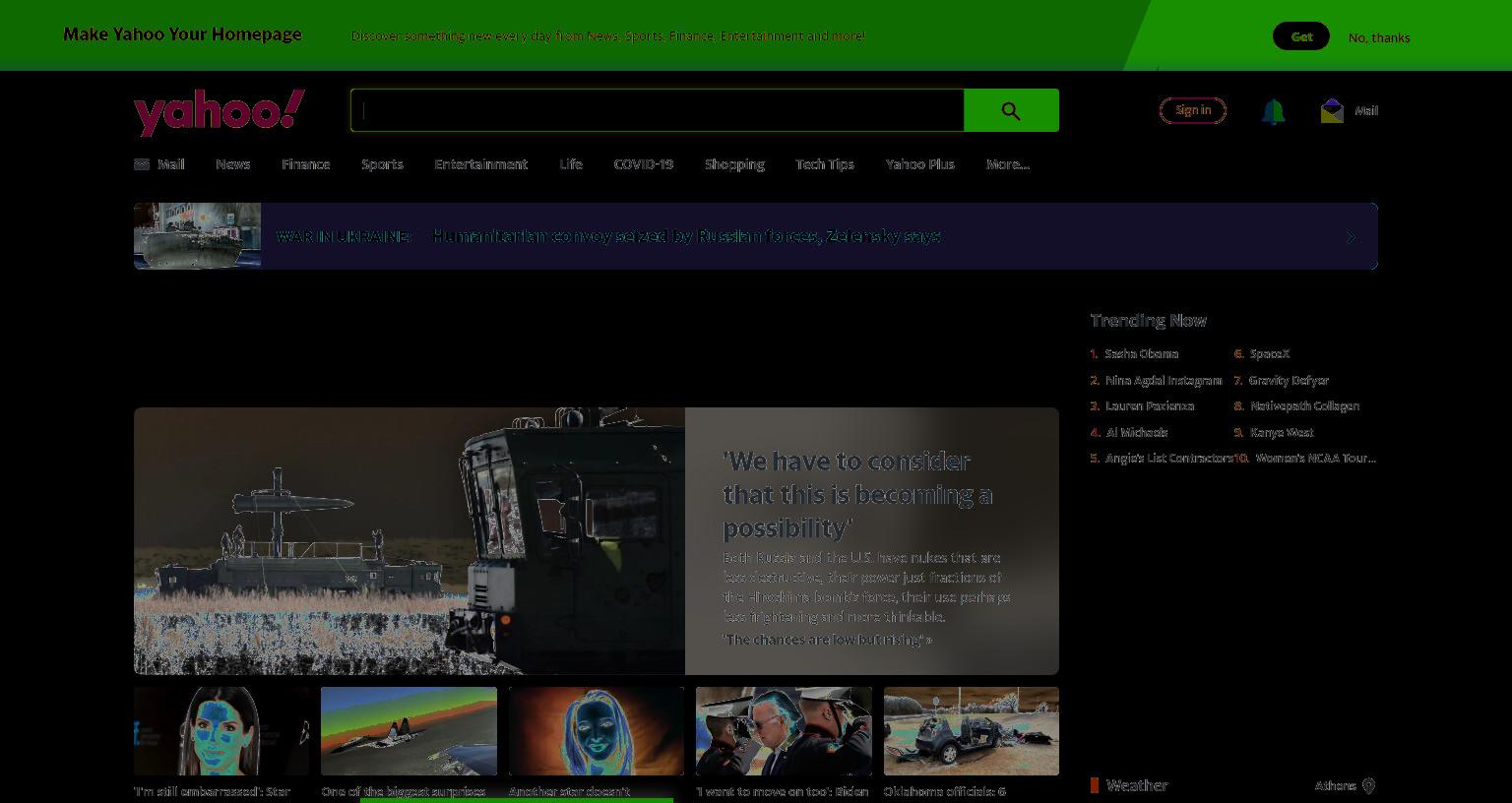Open 'We have to consider' headline
Viewport: 1512px width, 803px height.
(x=857, y=494)
